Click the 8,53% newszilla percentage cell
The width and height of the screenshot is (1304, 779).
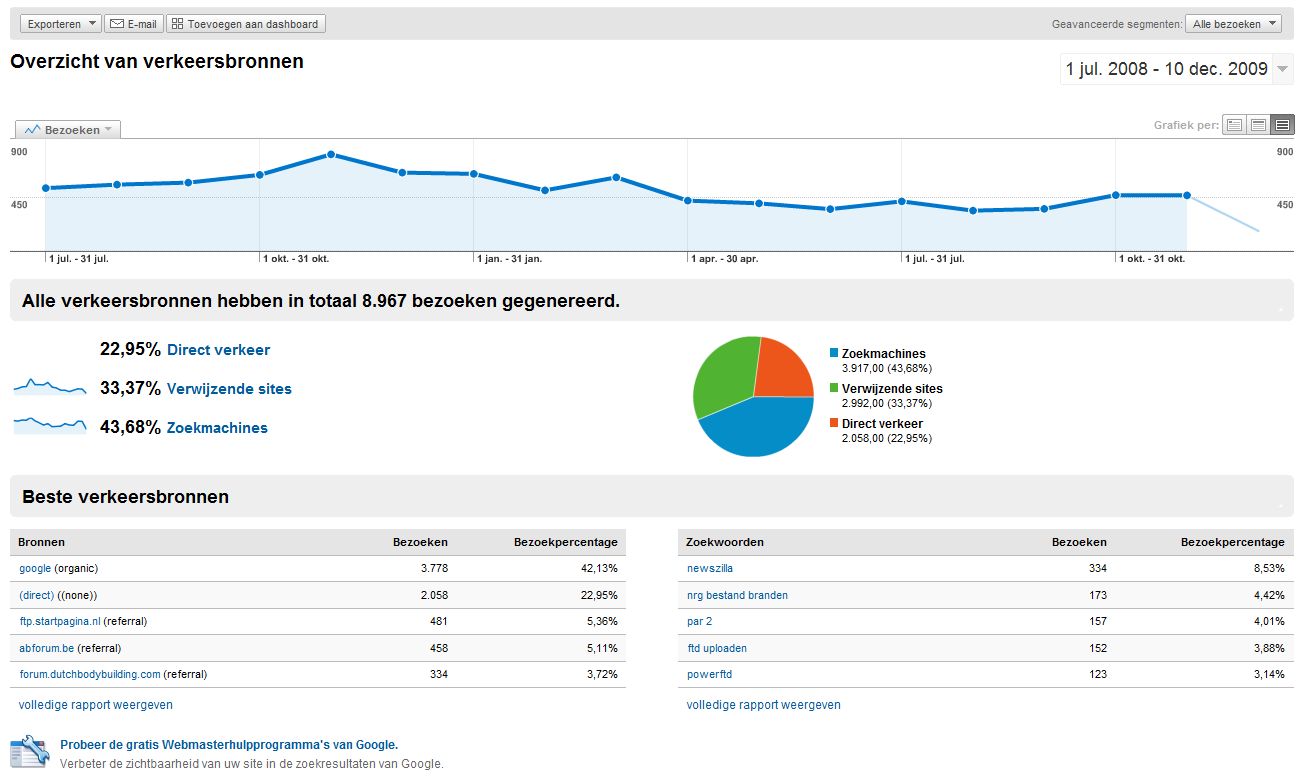1268,569
